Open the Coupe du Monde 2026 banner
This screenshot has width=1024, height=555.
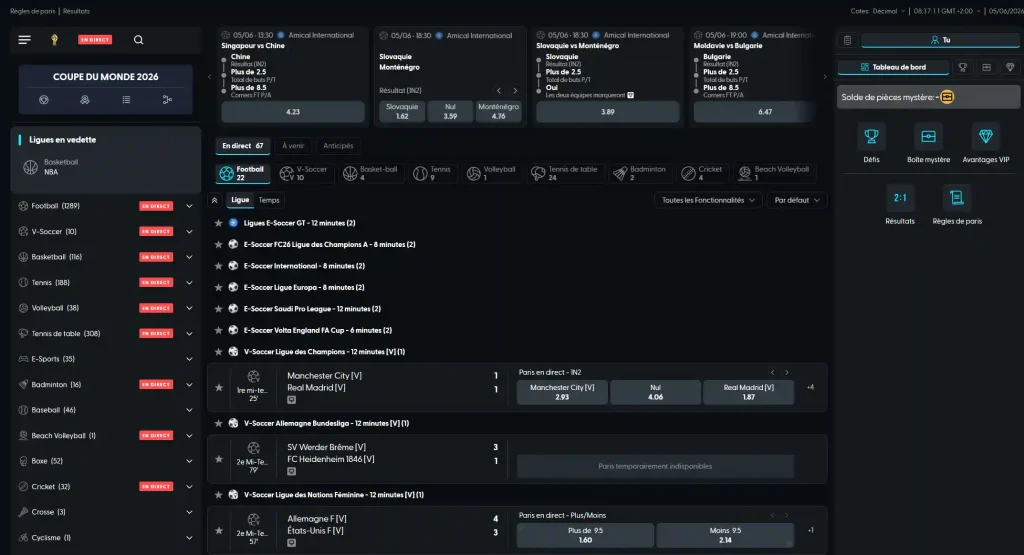pos(106,77)
